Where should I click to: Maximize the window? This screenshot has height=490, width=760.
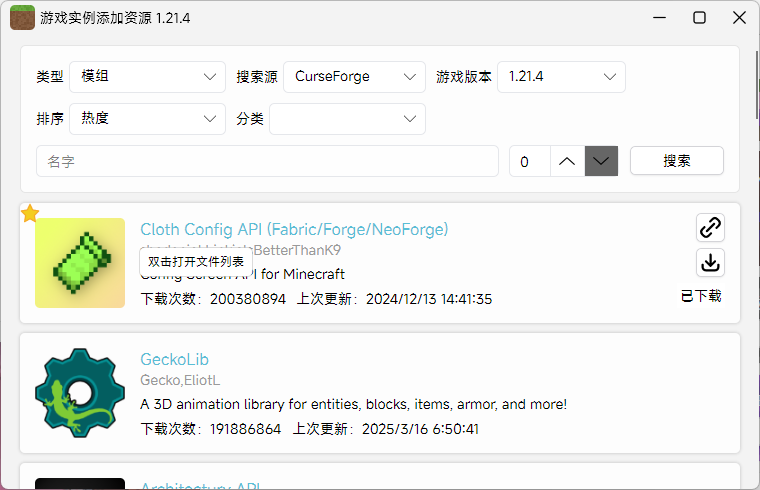tap(700, 18)
